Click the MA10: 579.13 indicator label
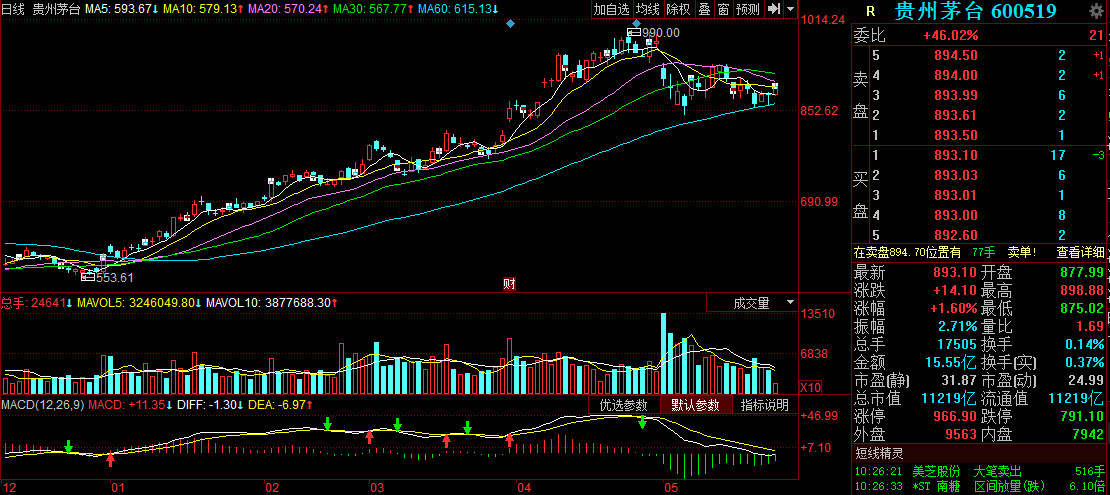 [204, 9]
